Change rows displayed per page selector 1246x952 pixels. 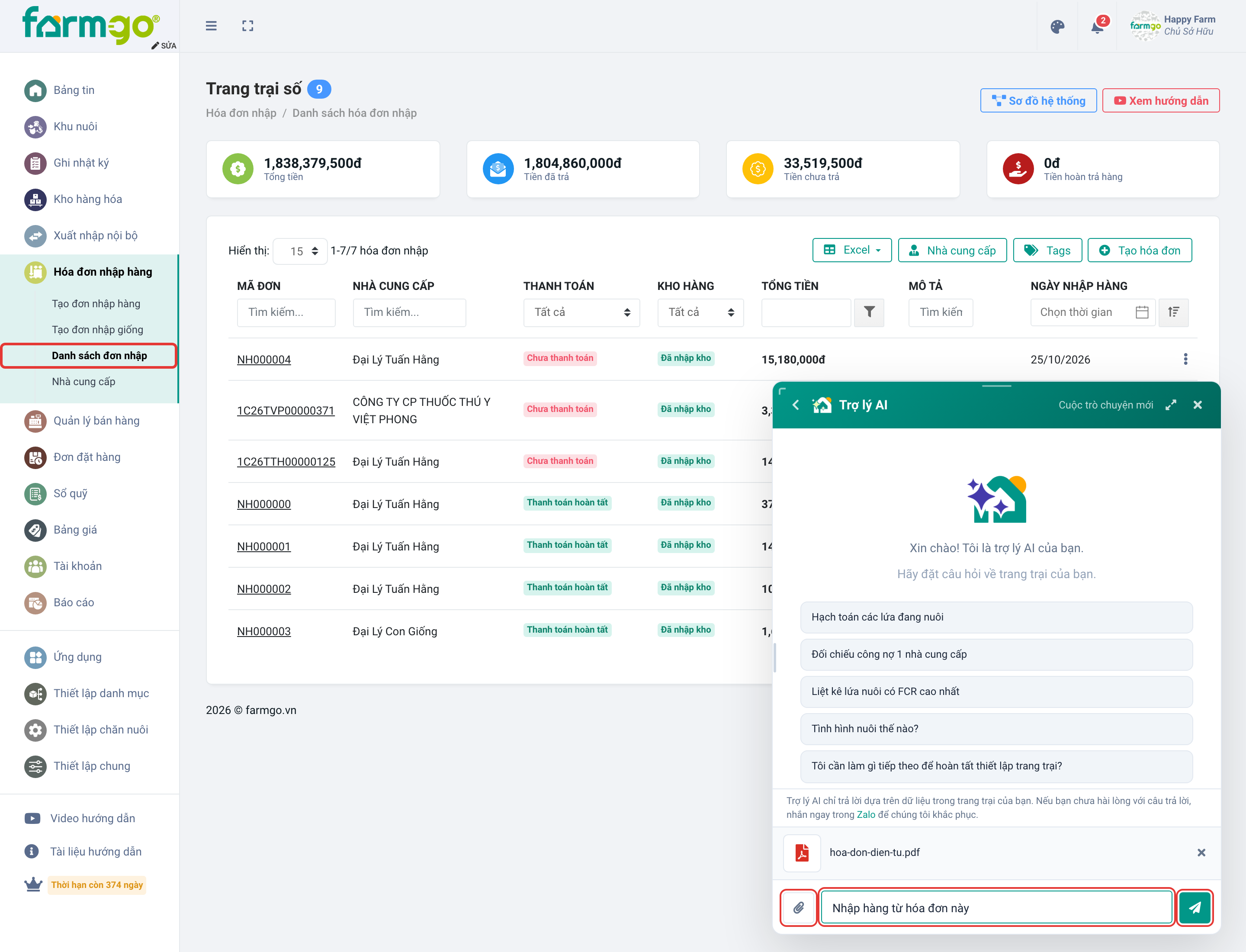(300, 251)
